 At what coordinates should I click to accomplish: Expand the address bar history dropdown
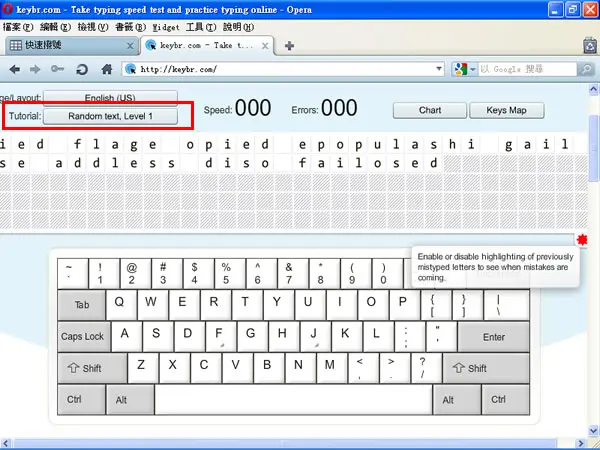439,69
